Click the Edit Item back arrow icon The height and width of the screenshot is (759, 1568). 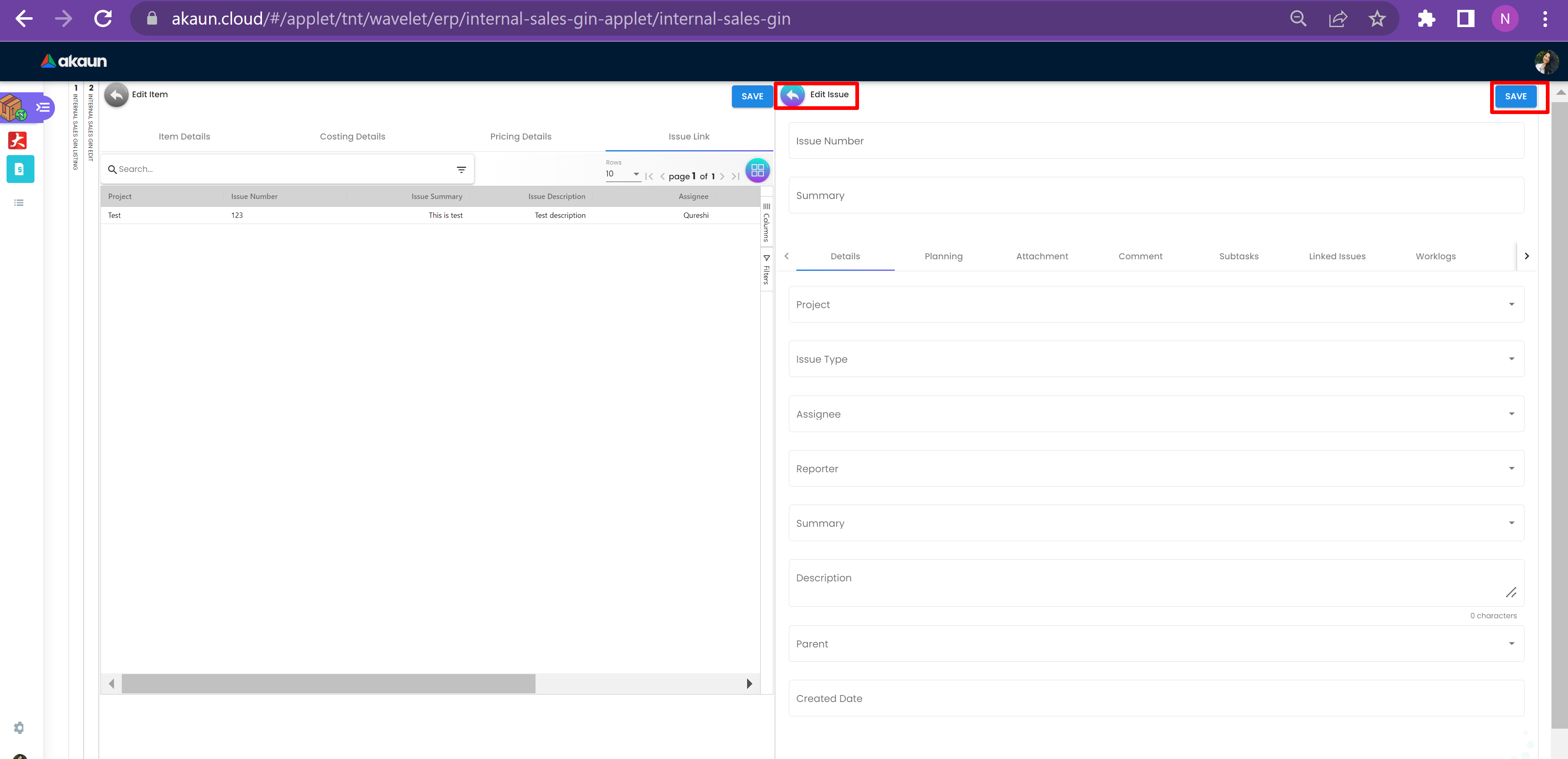pos(116,95)
